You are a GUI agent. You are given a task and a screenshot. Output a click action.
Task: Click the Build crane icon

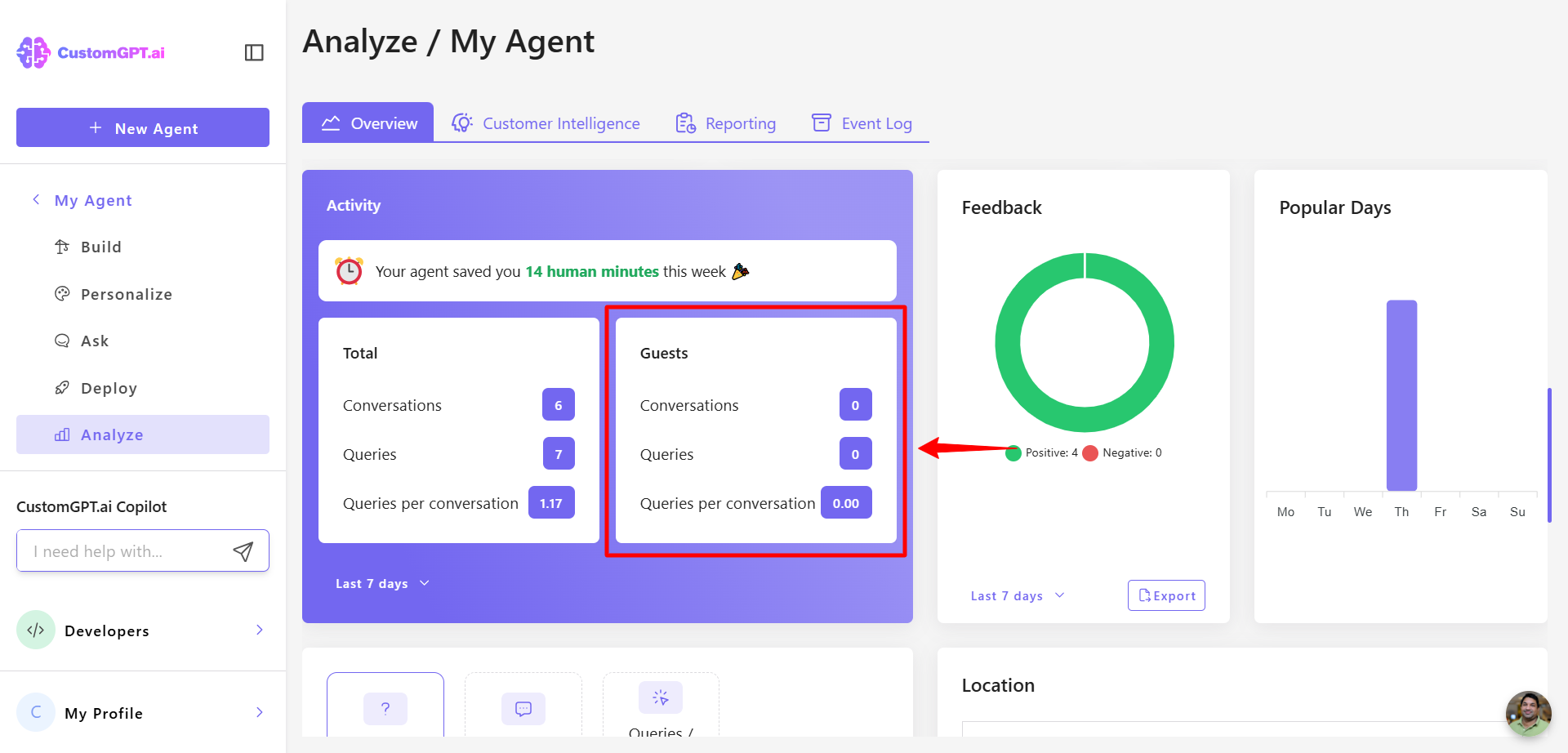pyautogui.click(x=62, y=247)
